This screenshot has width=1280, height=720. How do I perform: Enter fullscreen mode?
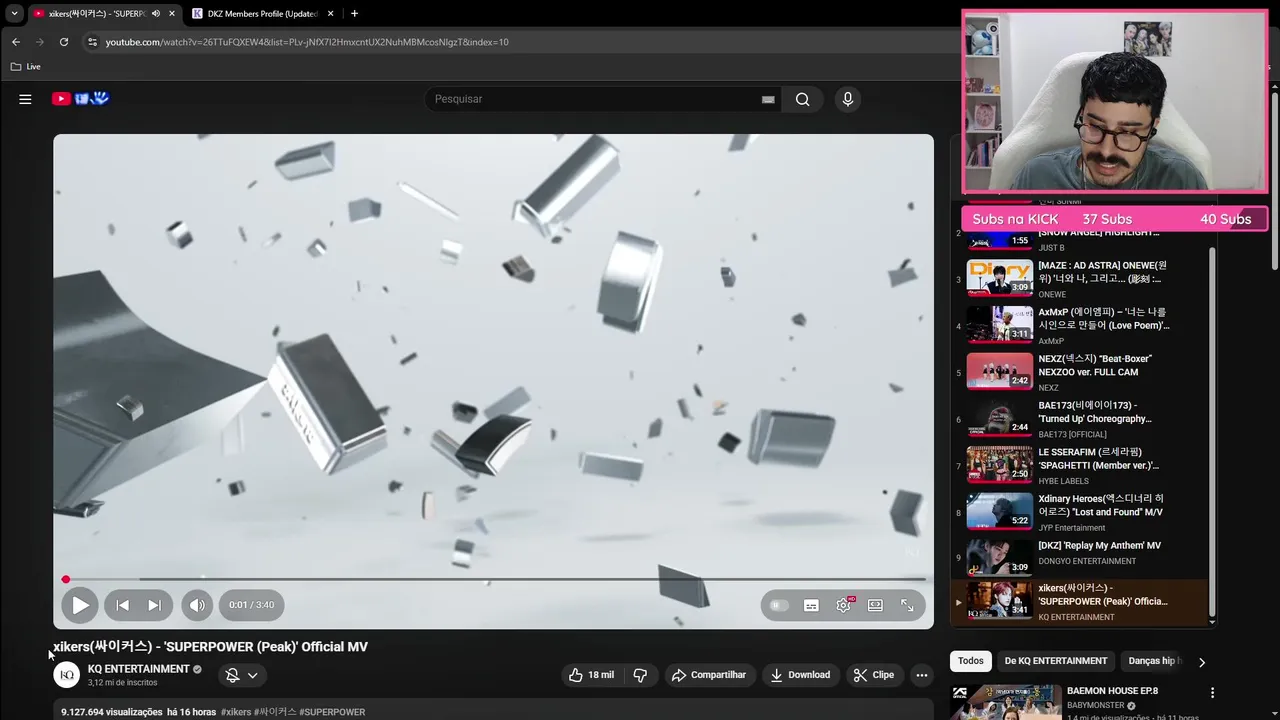pos(907,605)
